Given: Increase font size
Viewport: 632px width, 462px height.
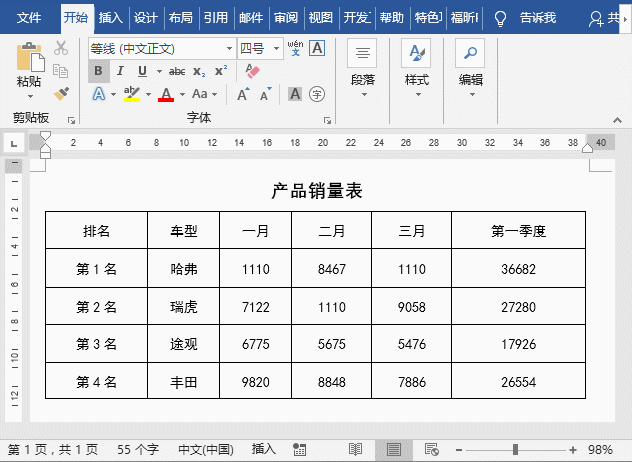Looking at the screenshot, I should [x=243, y=94].
